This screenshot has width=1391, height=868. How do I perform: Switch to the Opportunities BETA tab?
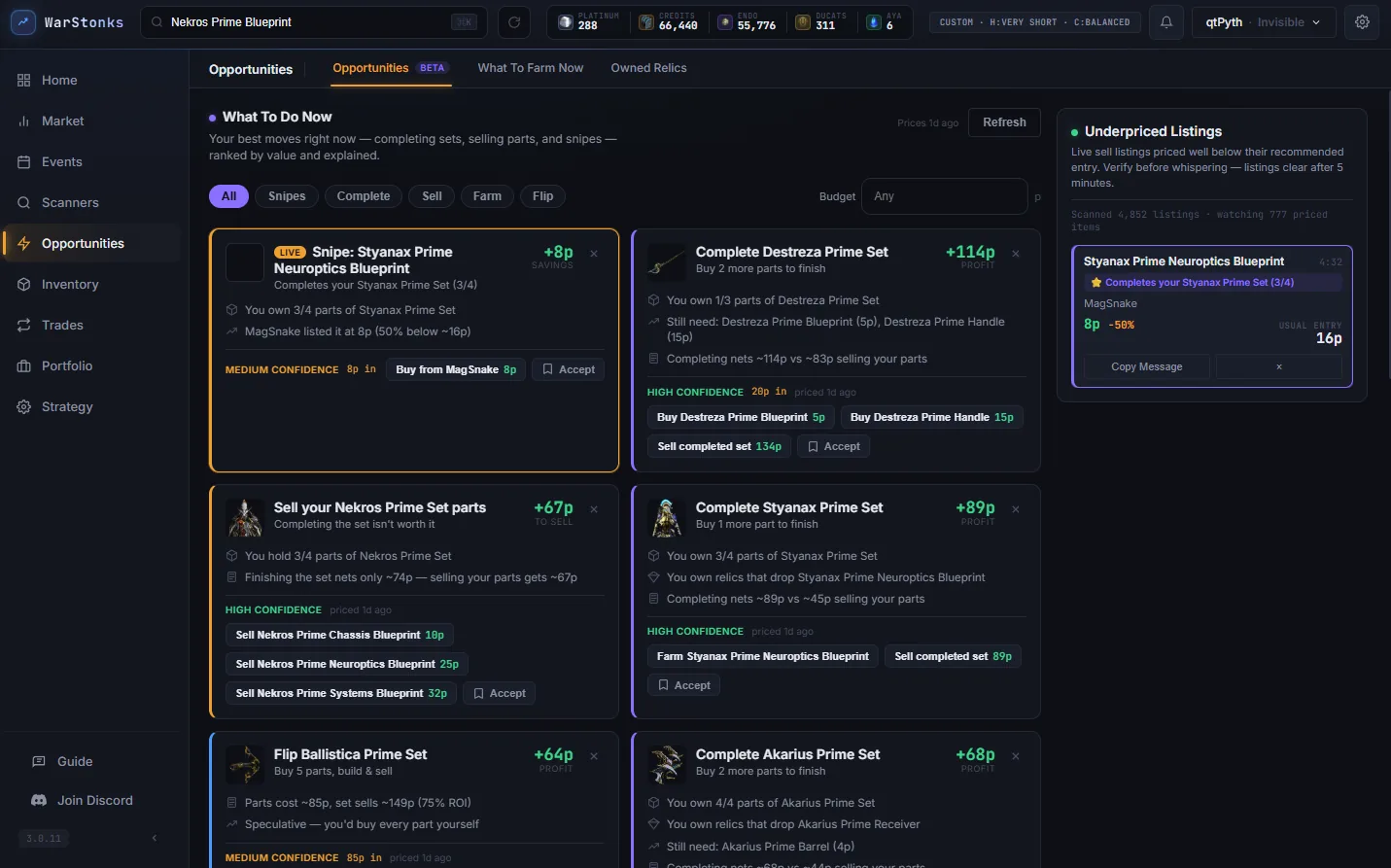389,68
